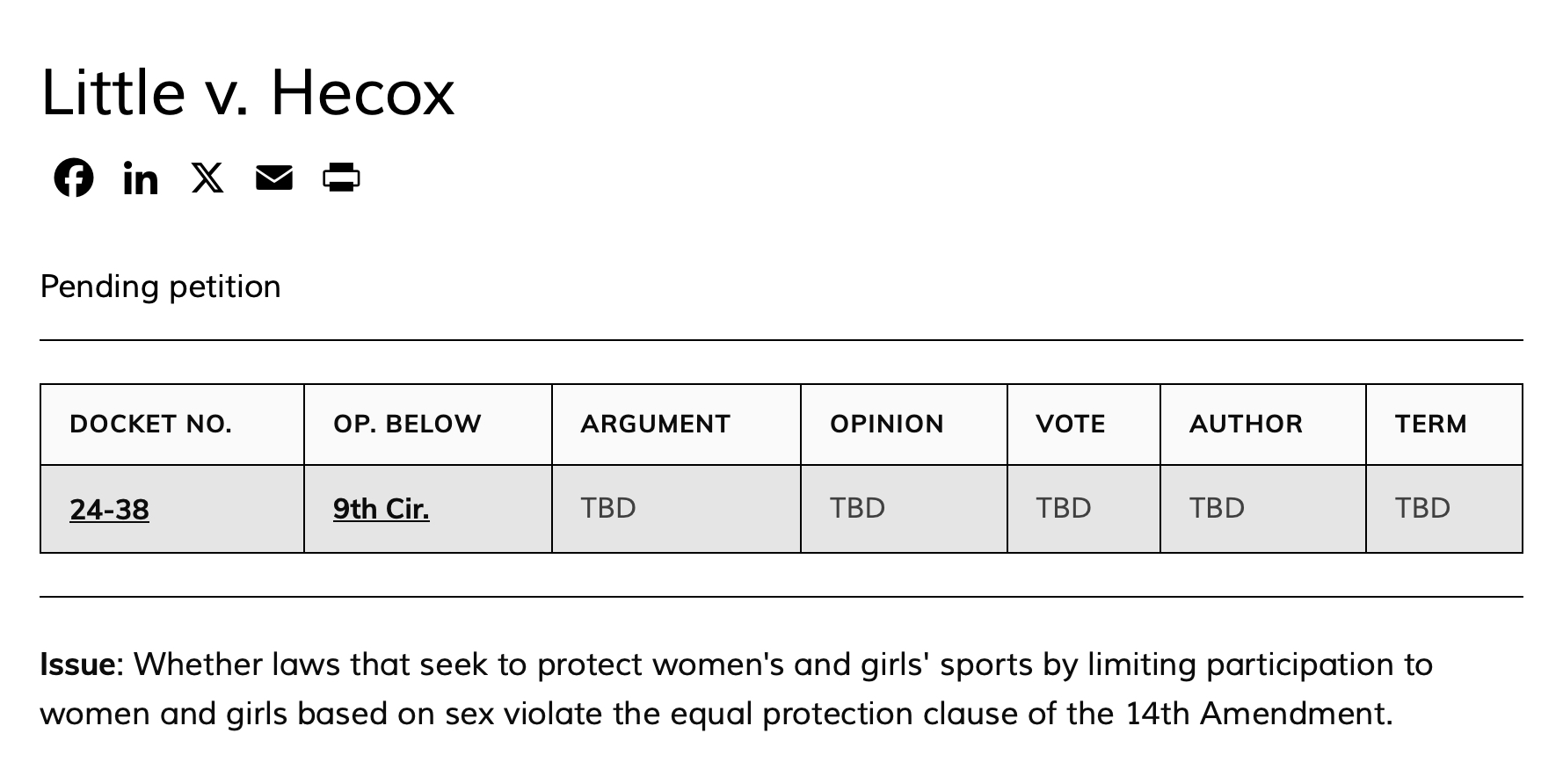Click the Little v. Hecox title
The width and height of the screenshot is (1563, 784).
[x=247, y=92]
